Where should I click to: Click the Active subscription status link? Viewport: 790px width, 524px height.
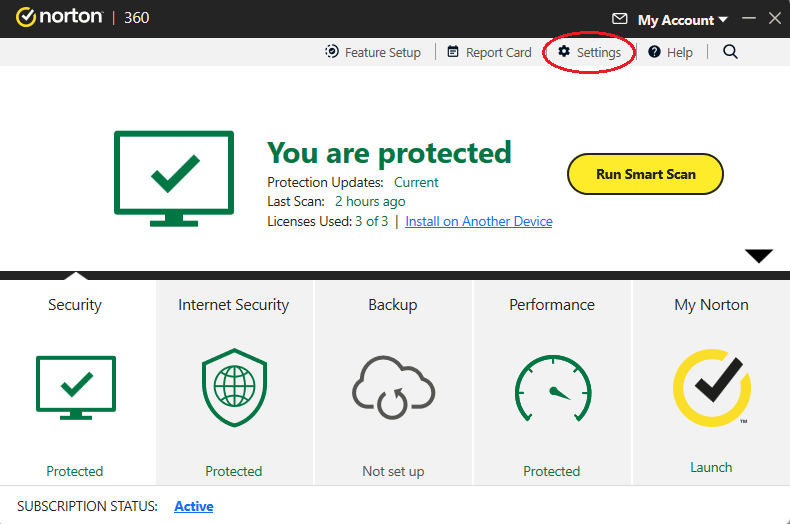(193, 506)
